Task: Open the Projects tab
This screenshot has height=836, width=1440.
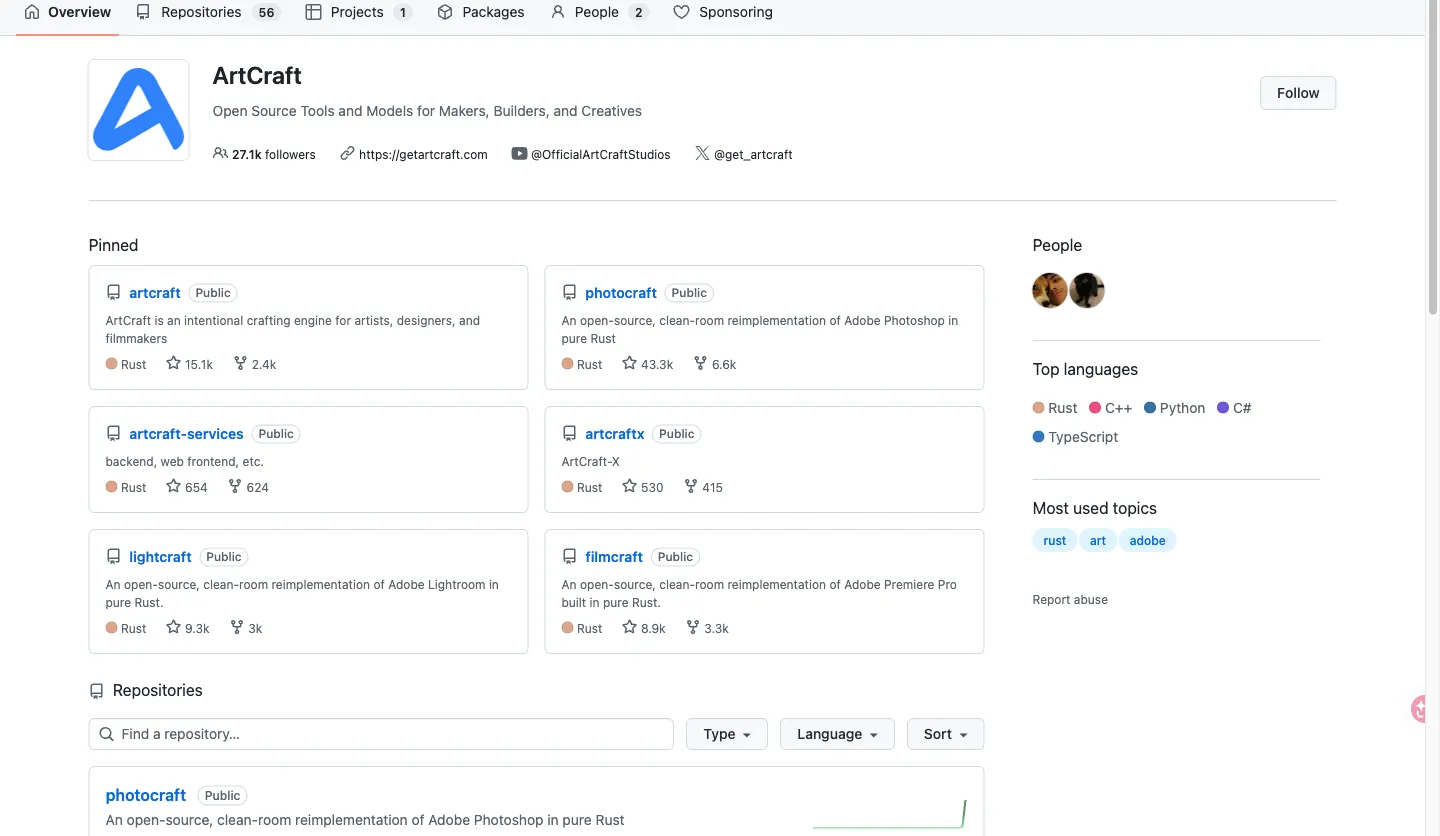Action: [x=358, y=12]
